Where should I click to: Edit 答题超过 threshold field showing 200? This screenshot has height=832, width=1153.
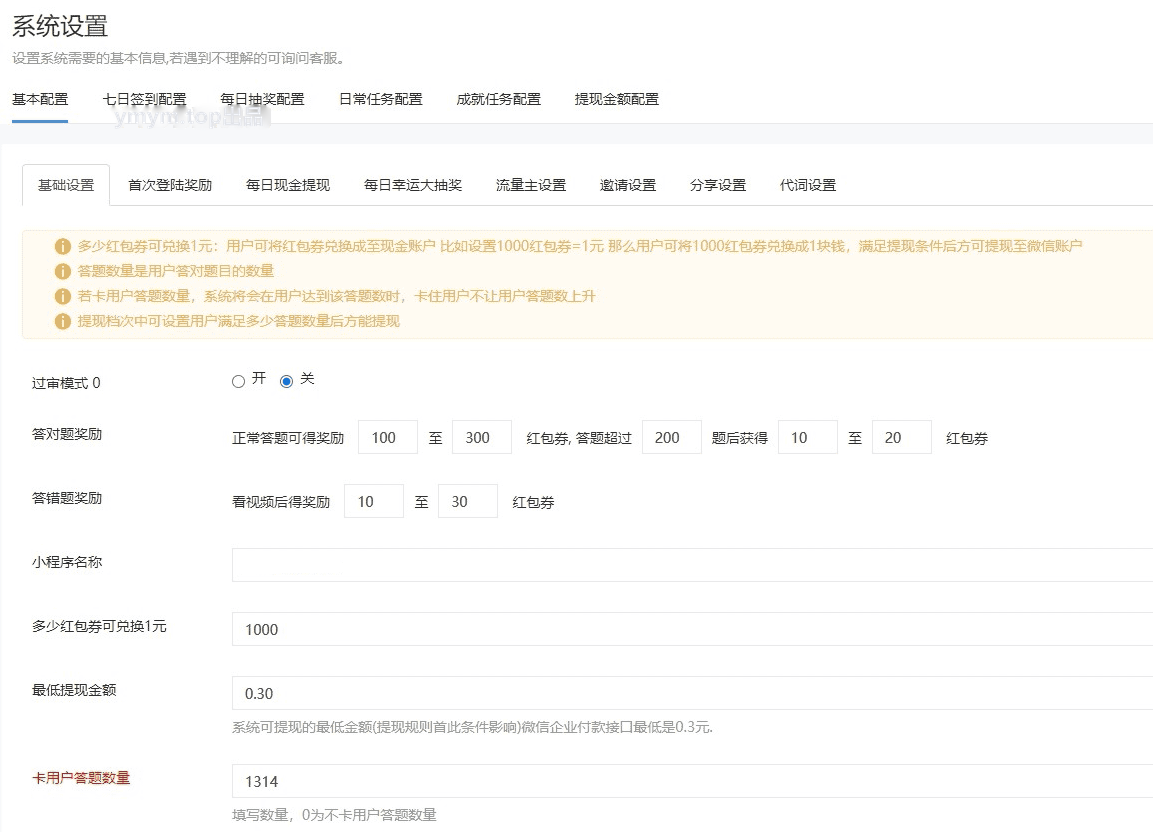[x=671, y=437]
